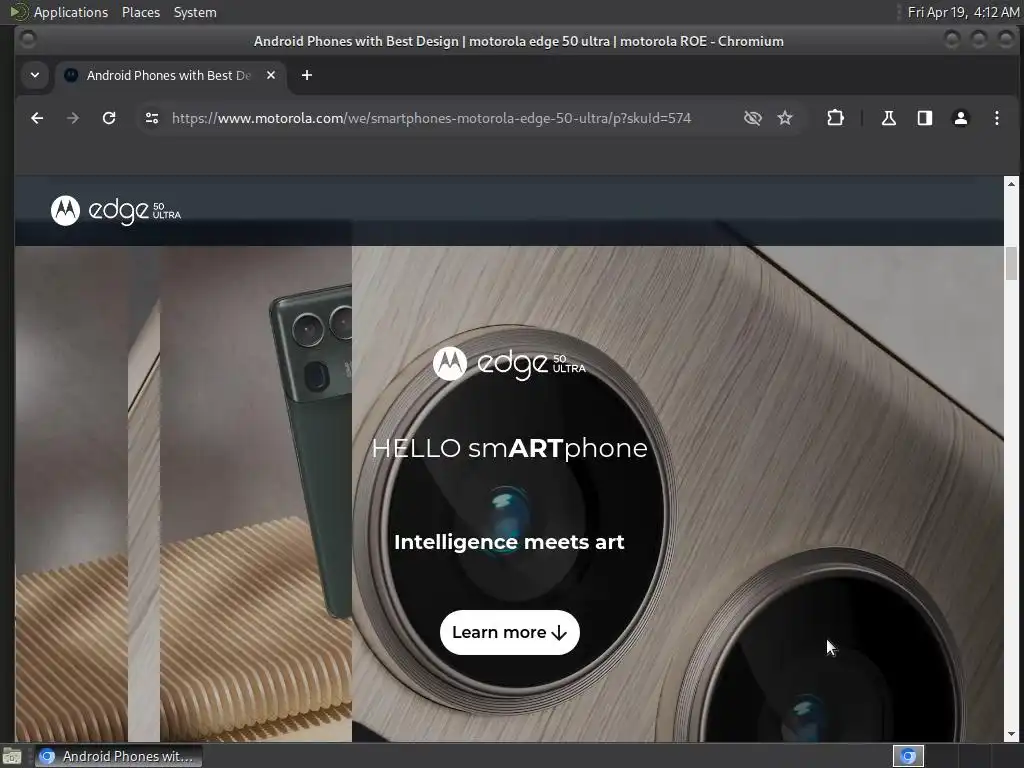View site information icon in address bar

[x=152, y=118]
